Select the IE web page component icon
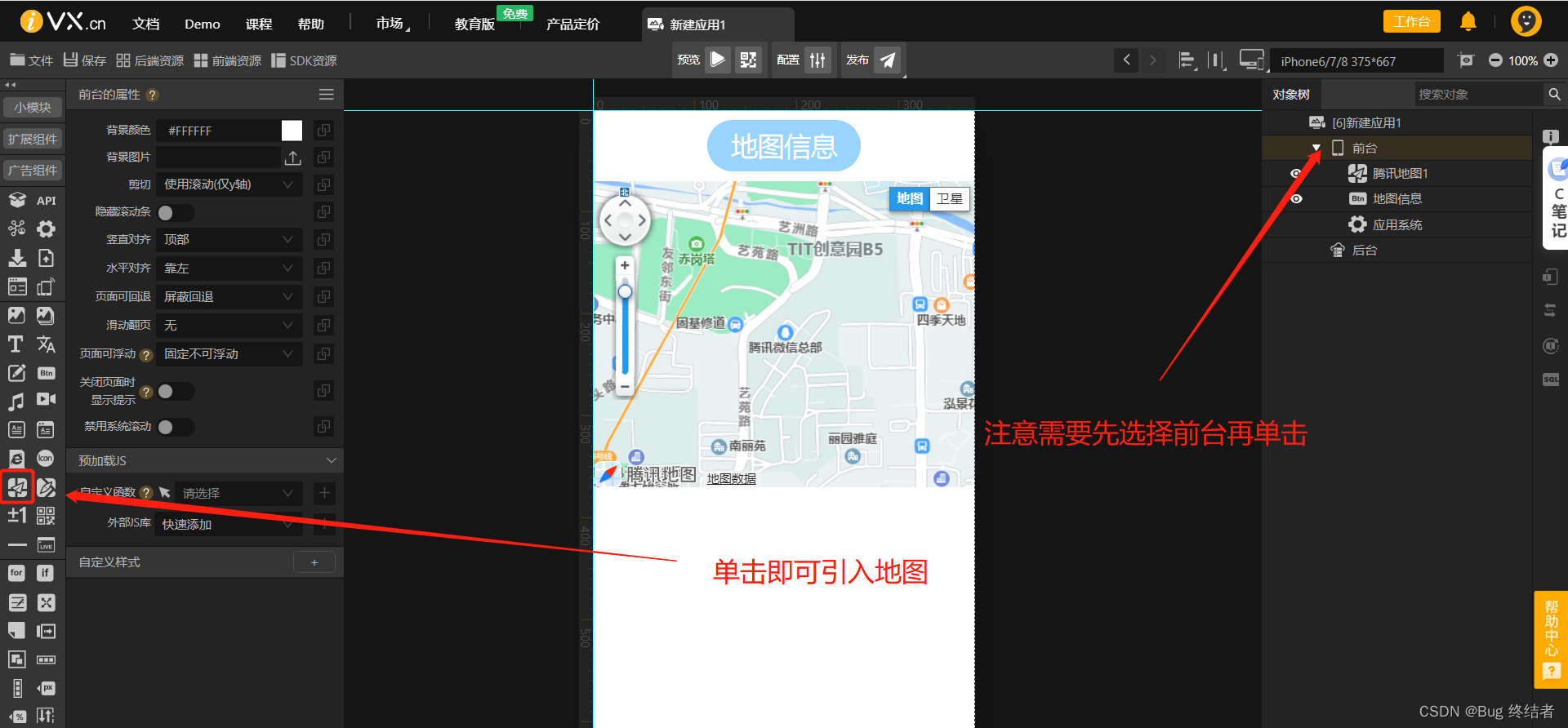This screenshot has height=728, width=1568. point(16,459)
